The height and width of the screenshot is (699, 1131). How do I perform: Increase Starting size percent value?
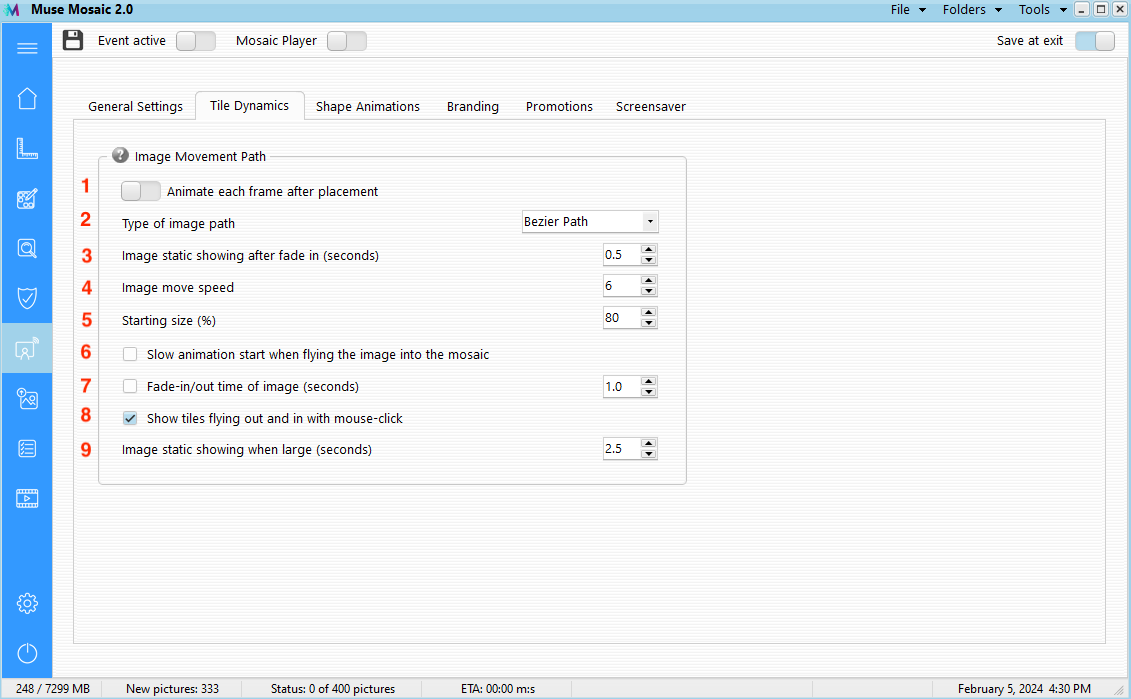click(x=648, y=312)
